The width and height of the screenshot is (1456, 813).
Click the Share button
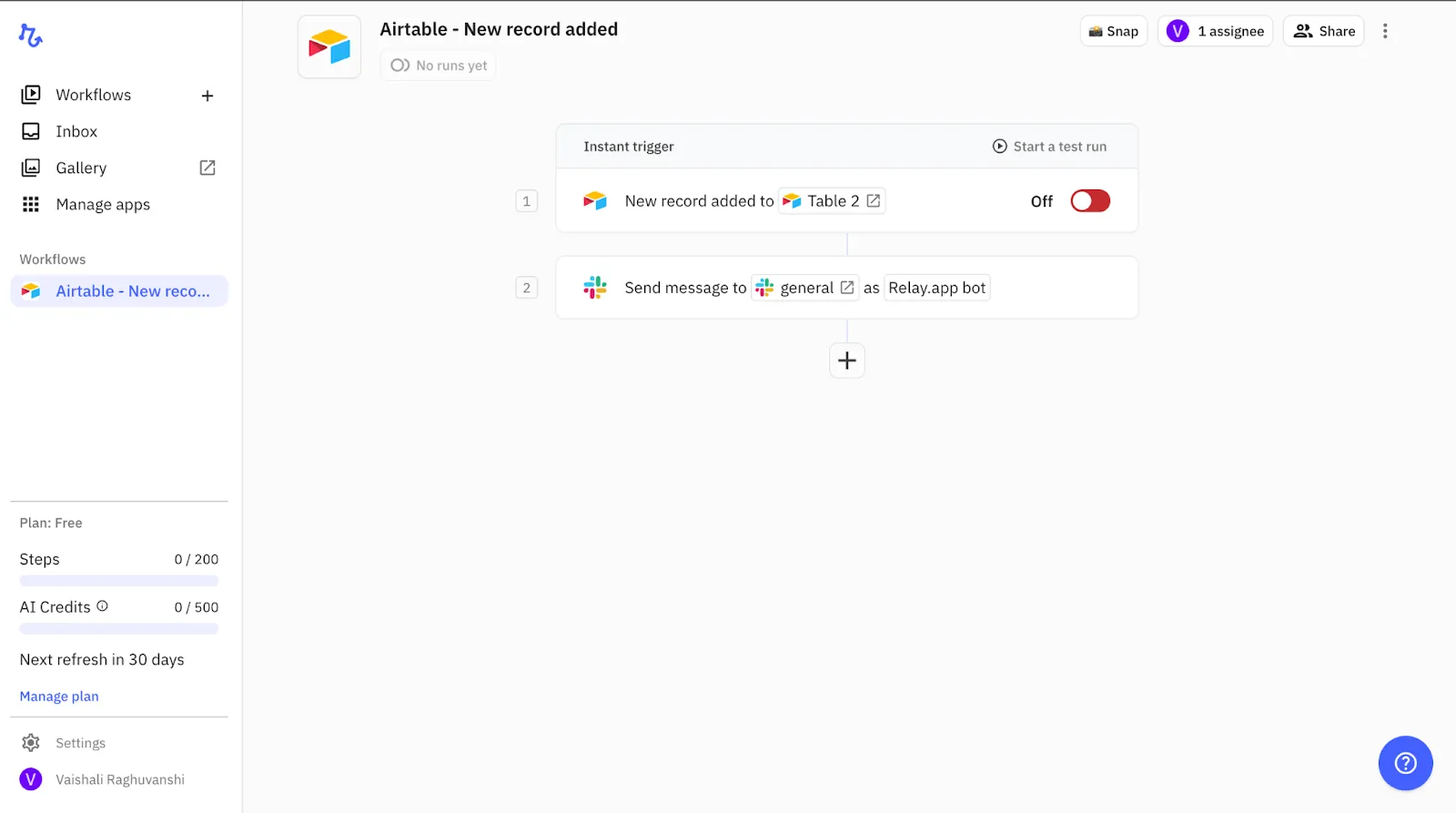coord(1324,31)
